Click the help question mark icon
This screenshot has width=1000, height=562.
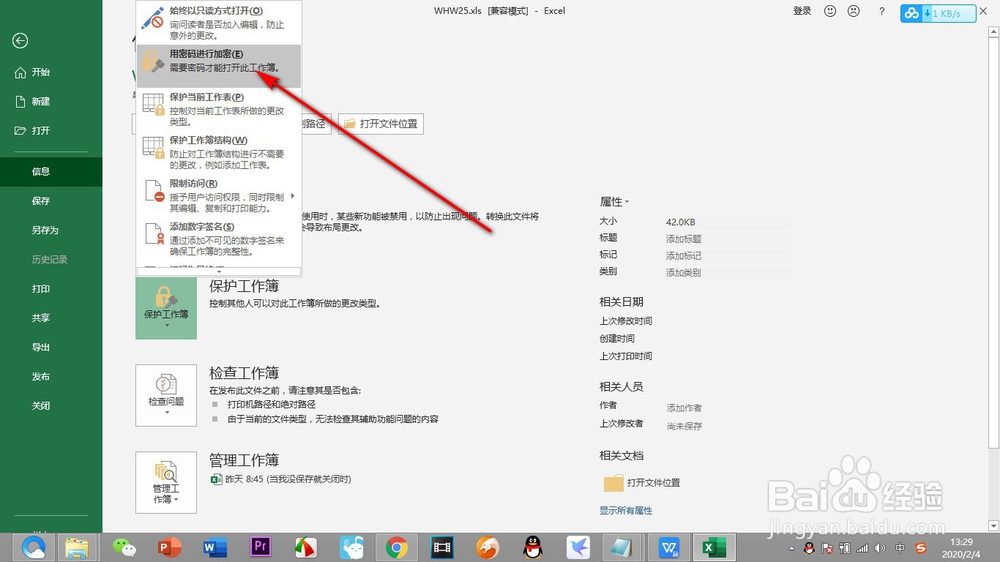pyautogui.click(x=881, y=11)
